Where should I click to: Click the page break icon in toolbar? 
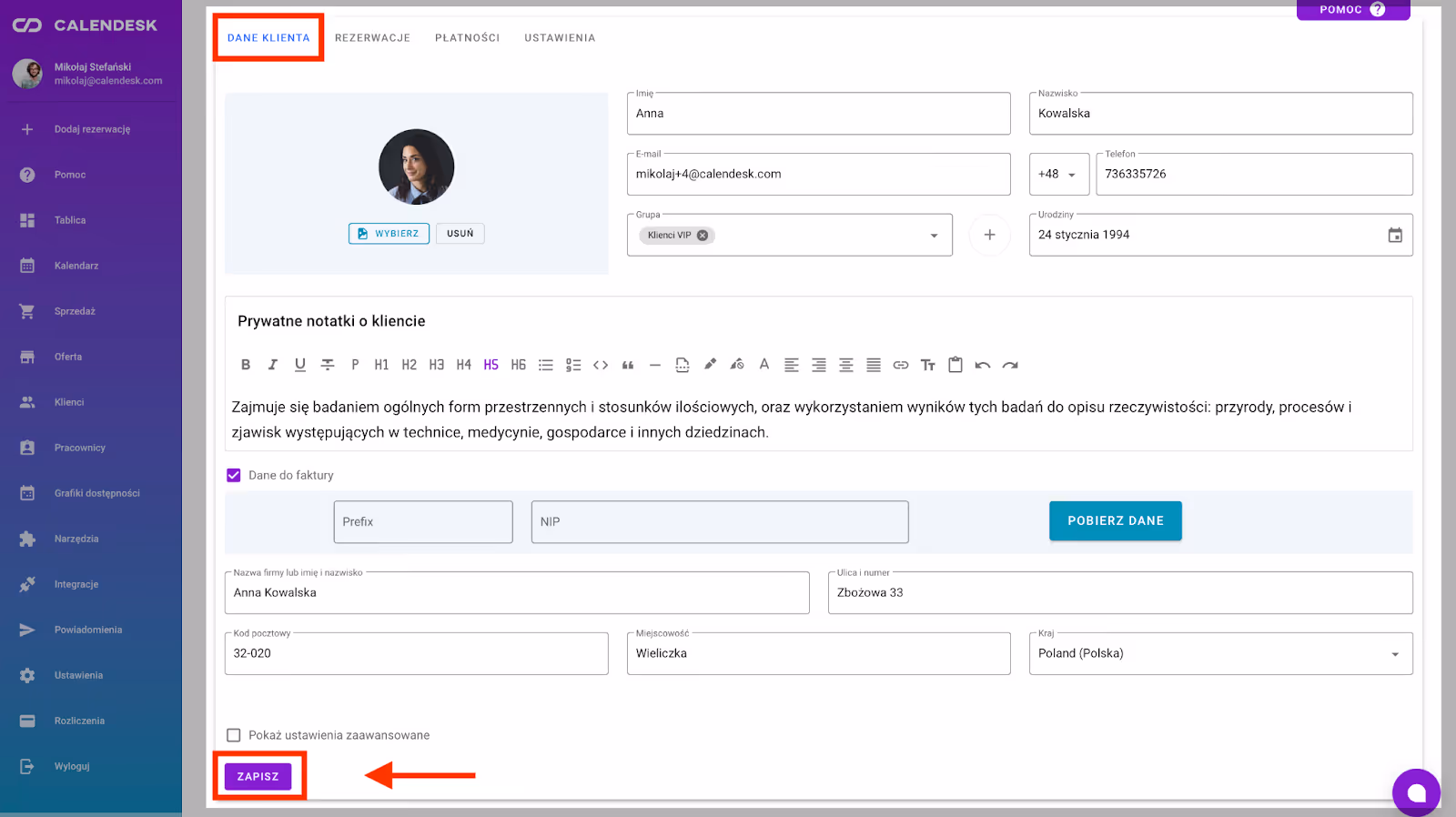coord(682,365)
